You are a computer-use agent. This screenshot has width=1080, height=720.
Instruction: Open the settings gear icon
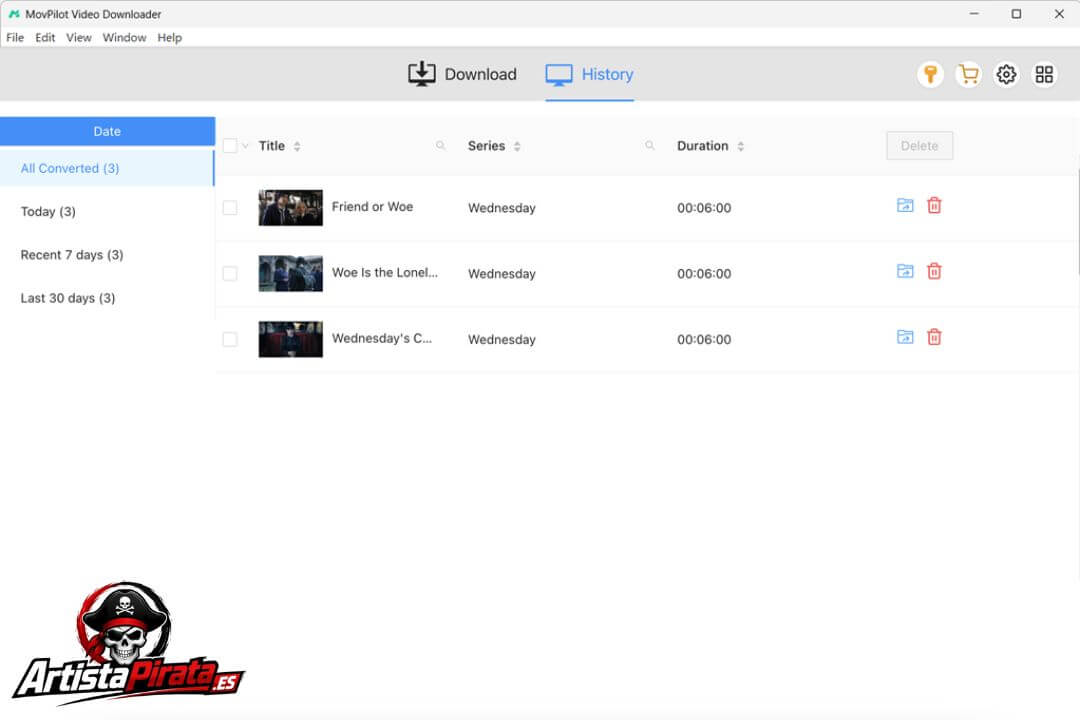coord(1006,74)
